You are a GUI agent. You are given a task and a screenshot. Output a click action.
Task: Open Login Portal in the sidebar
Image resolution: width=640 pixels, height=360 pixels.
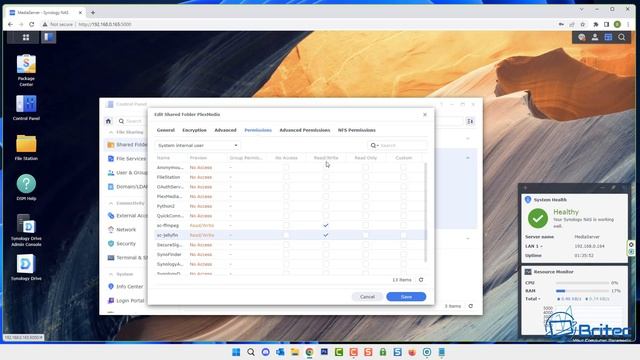point(126,300)
